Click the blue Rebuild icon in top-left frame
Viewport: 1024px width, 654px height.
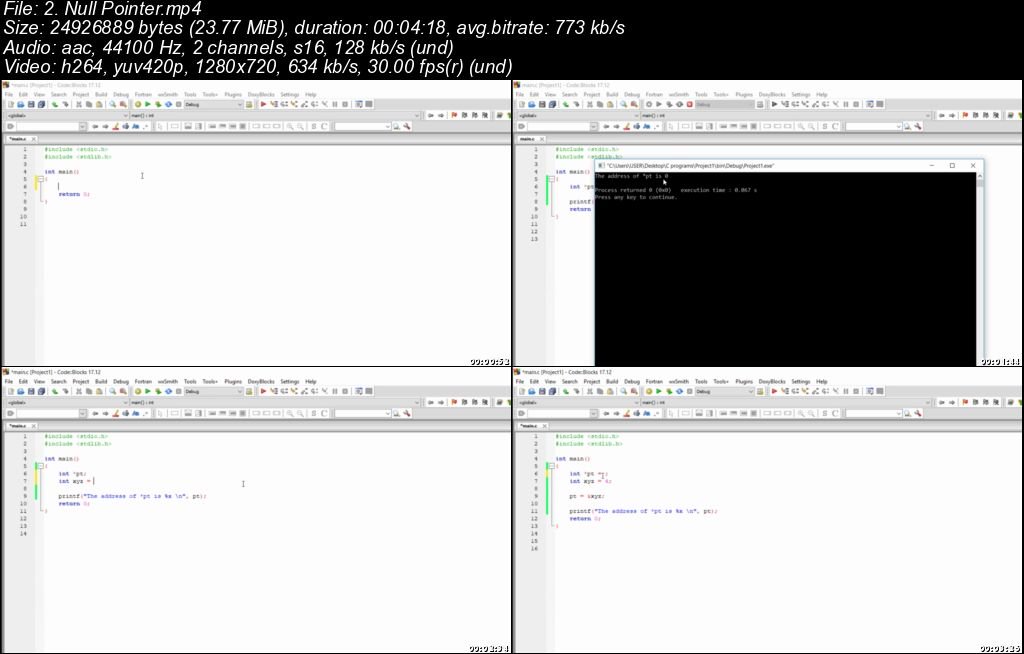168,105
